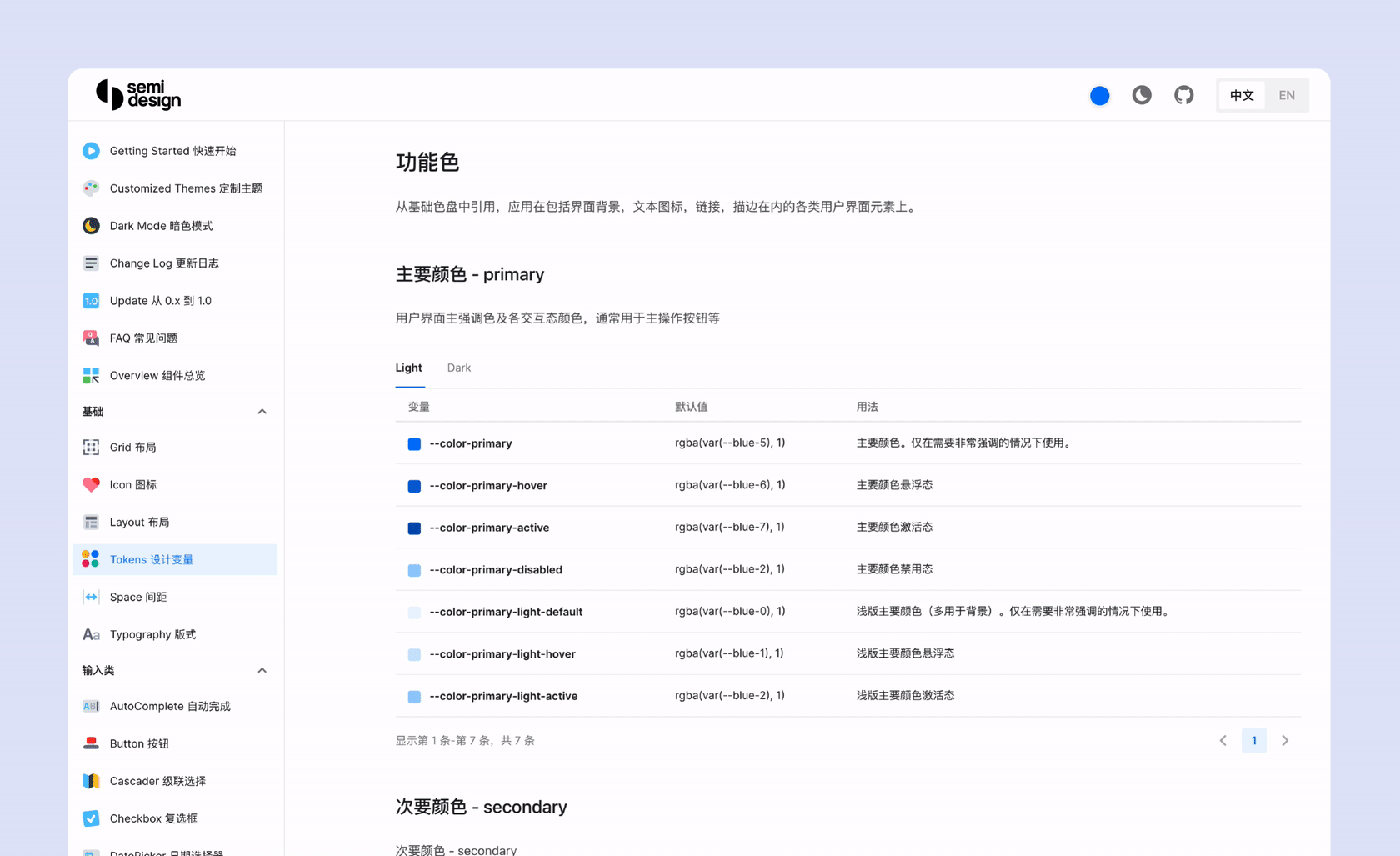Screen dimensions: 1400x856
Task: Switch language to 中文
Action: (x=1242, y=95)
